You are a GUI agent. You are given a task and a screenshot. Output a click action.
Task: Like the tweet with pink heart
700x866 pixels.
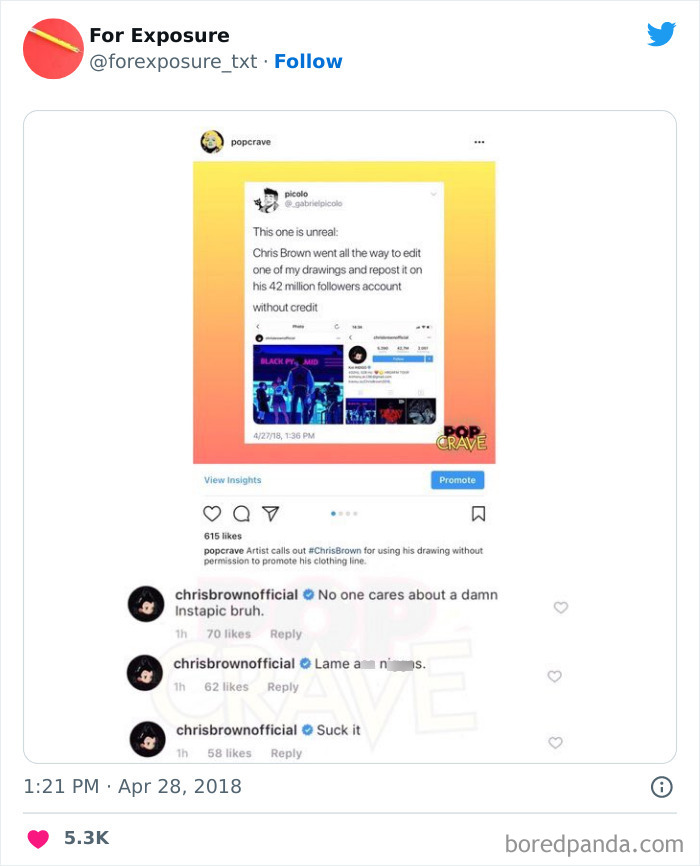coord(38,838)
